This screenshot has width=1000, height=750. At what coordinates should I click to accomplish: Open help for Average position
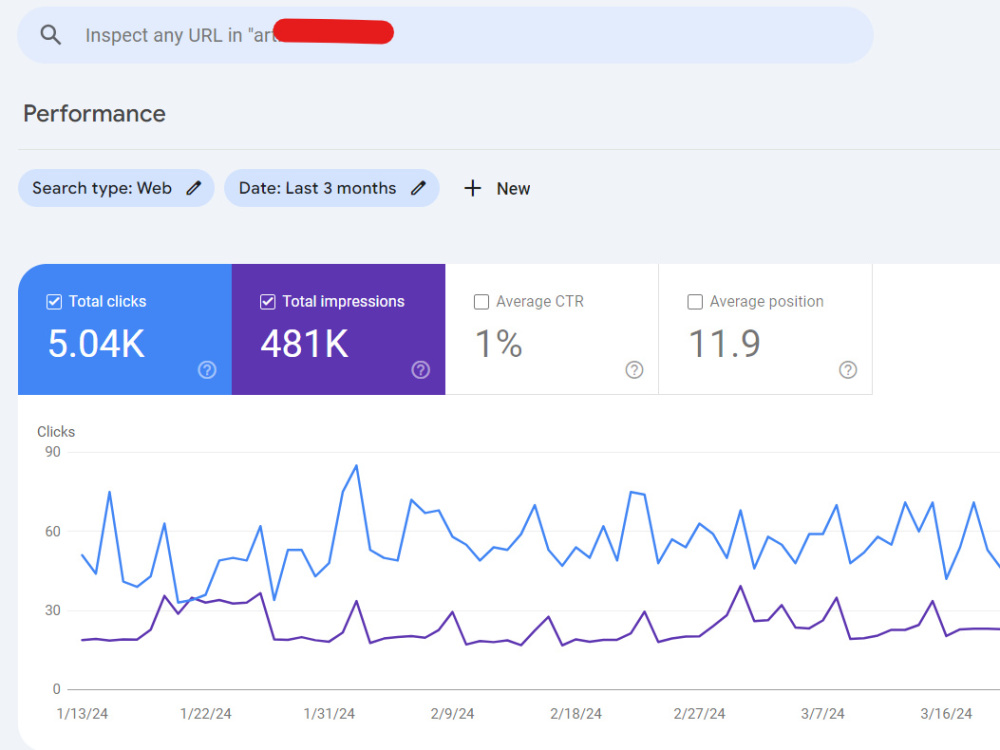(848, 370)
